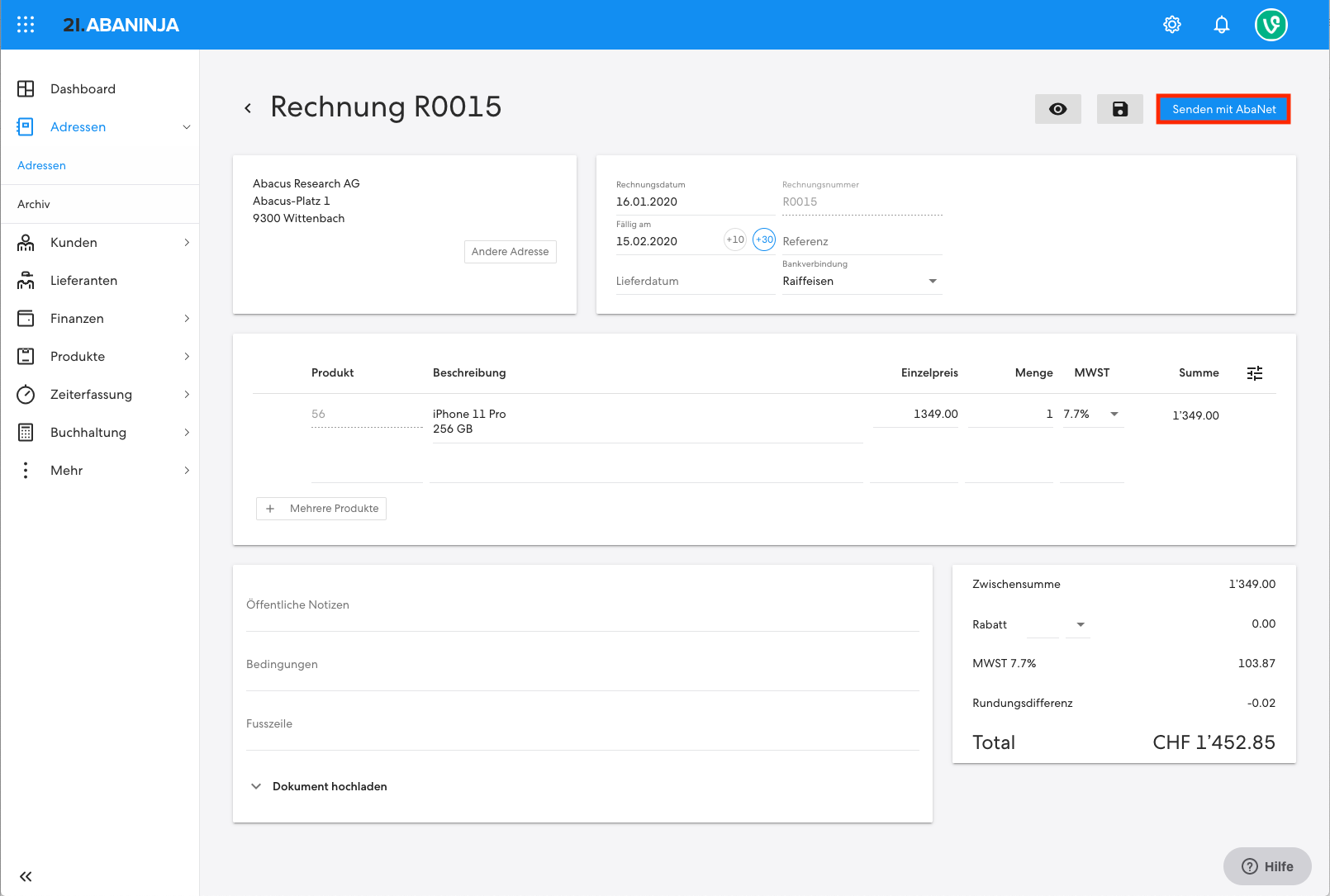Open settings via the gear icon
Screen dimensions: 1330x896
click(x=1171, y=25)
